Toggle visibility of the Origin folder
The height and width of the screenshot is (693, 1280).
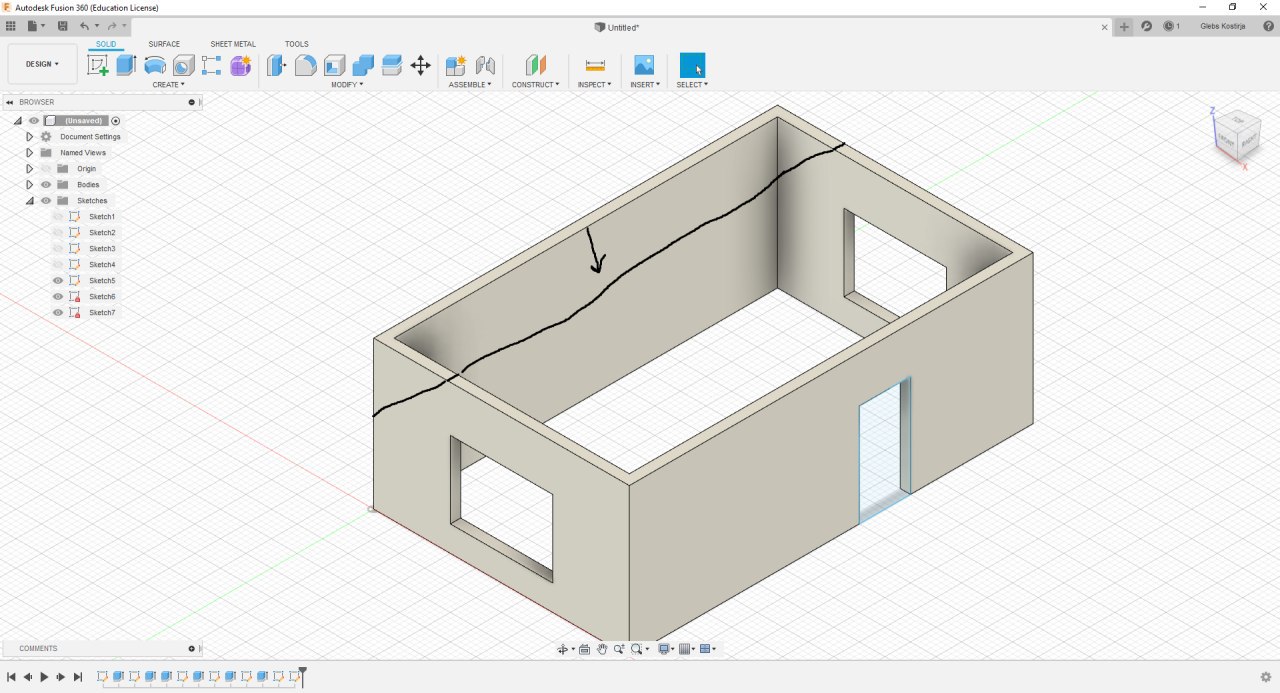pyautogui.click(x=46, y=168)
